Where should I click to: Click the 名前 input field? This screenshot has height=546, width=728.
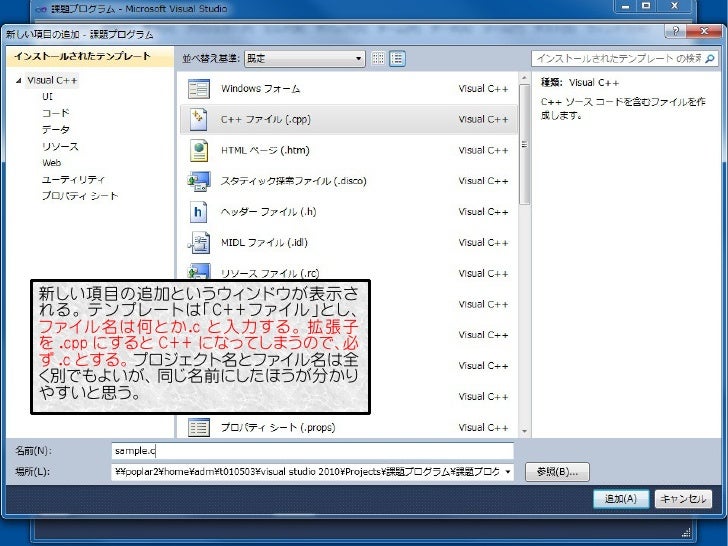[x=312, y=451]
